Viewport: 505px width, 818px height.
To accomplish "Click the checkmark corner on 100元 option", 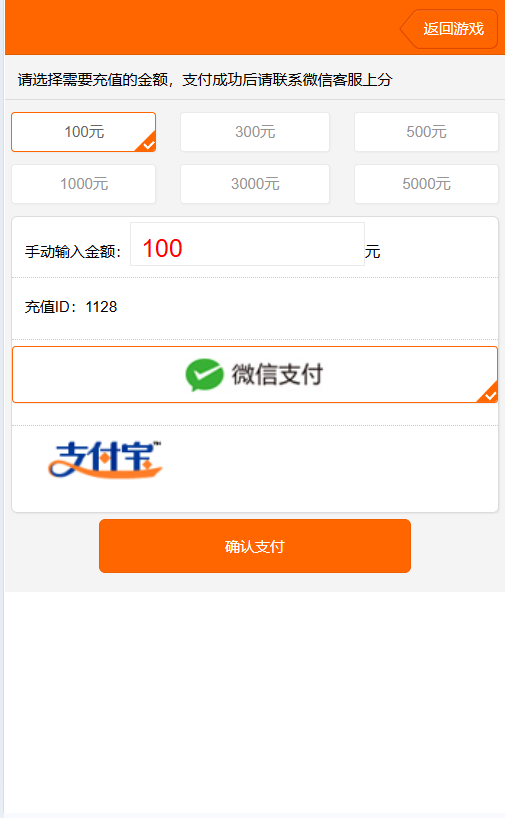I will point(147,142).
